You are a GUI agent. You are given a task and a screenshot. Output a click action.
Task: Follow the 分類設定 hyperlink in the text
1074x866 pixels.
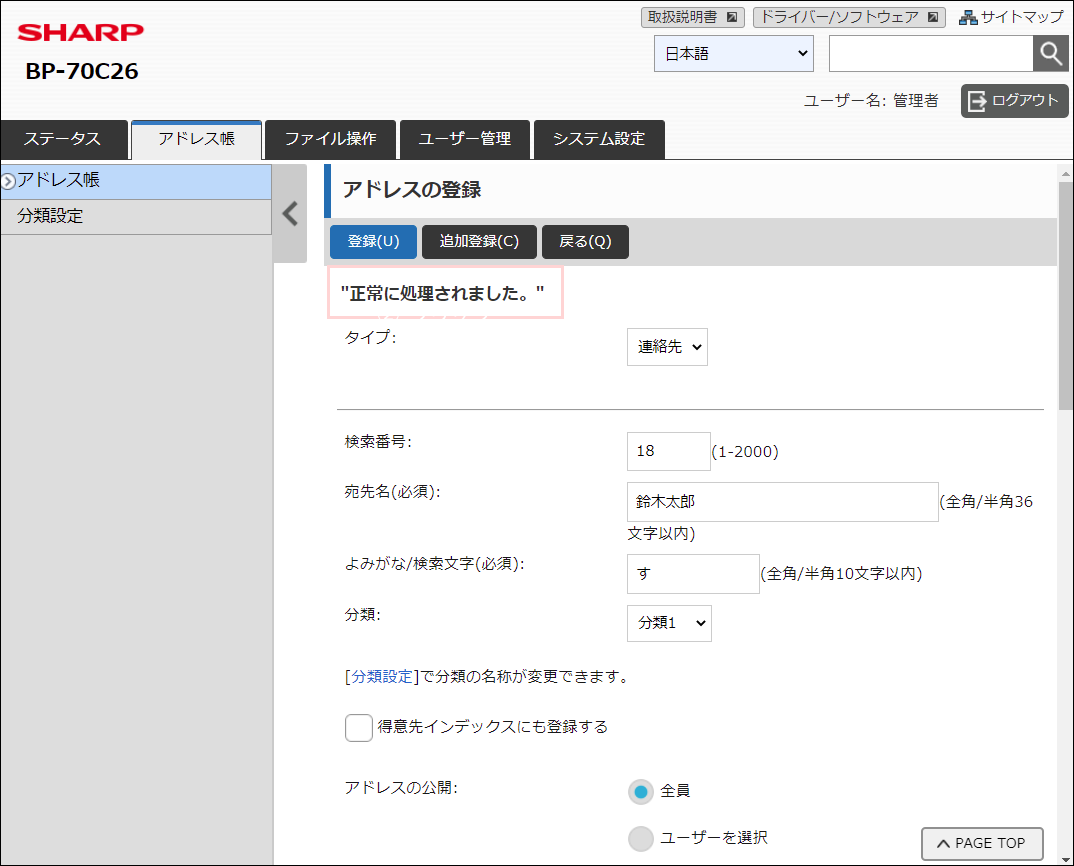pyautogui.click(x=382, y=677)
